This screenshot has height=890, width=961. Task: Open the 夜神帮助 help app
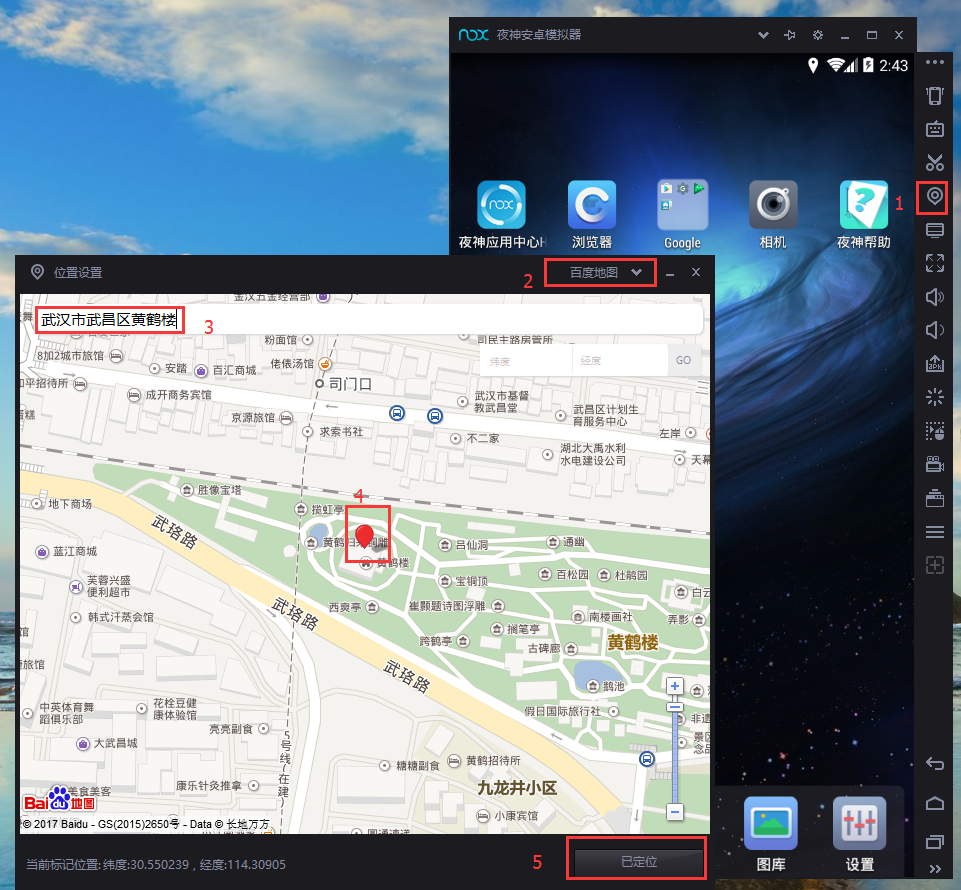coord(864,215)
